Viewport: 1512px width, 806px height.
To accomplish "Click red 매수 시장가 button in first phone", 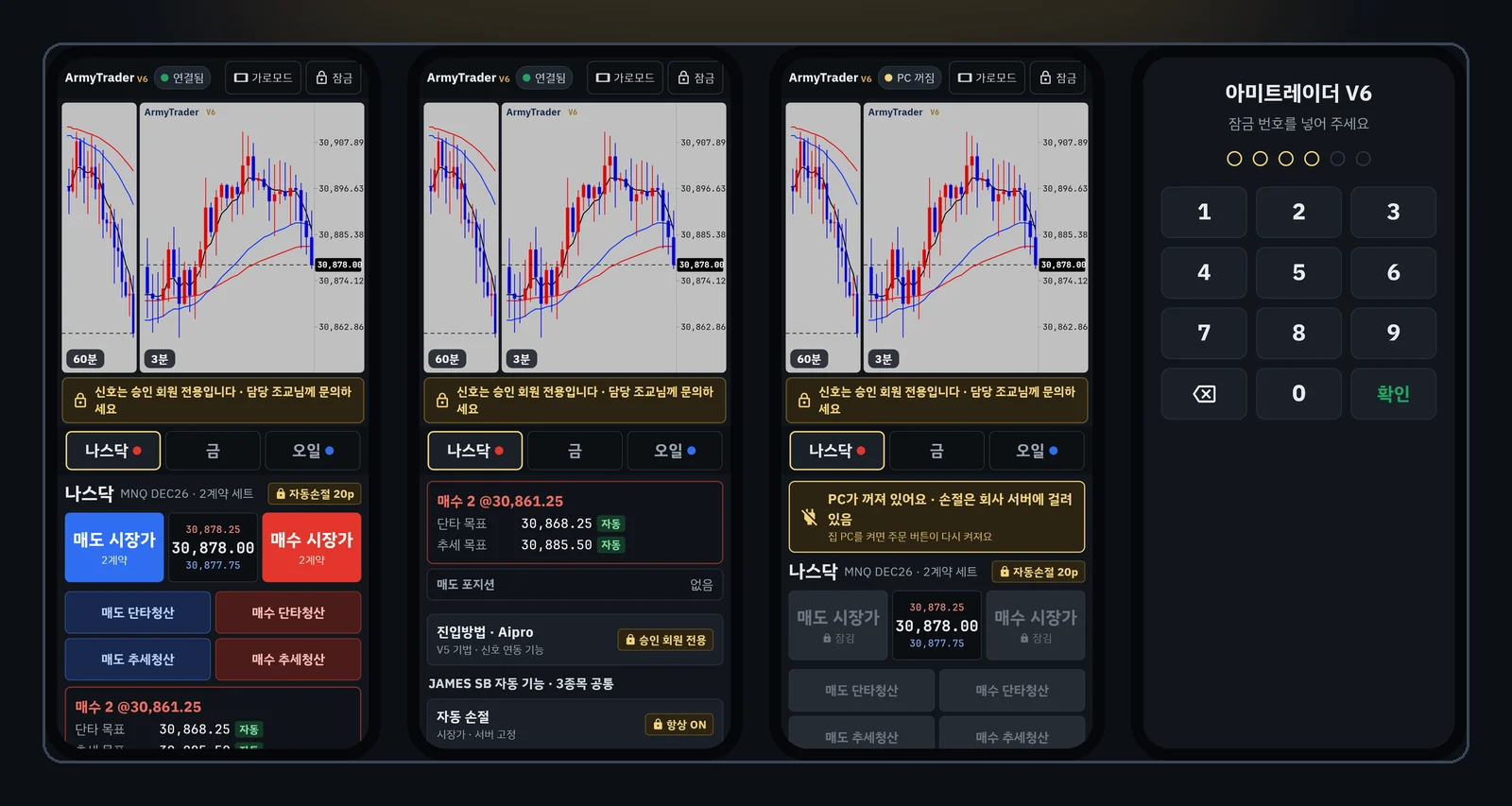I will (312, 547).
